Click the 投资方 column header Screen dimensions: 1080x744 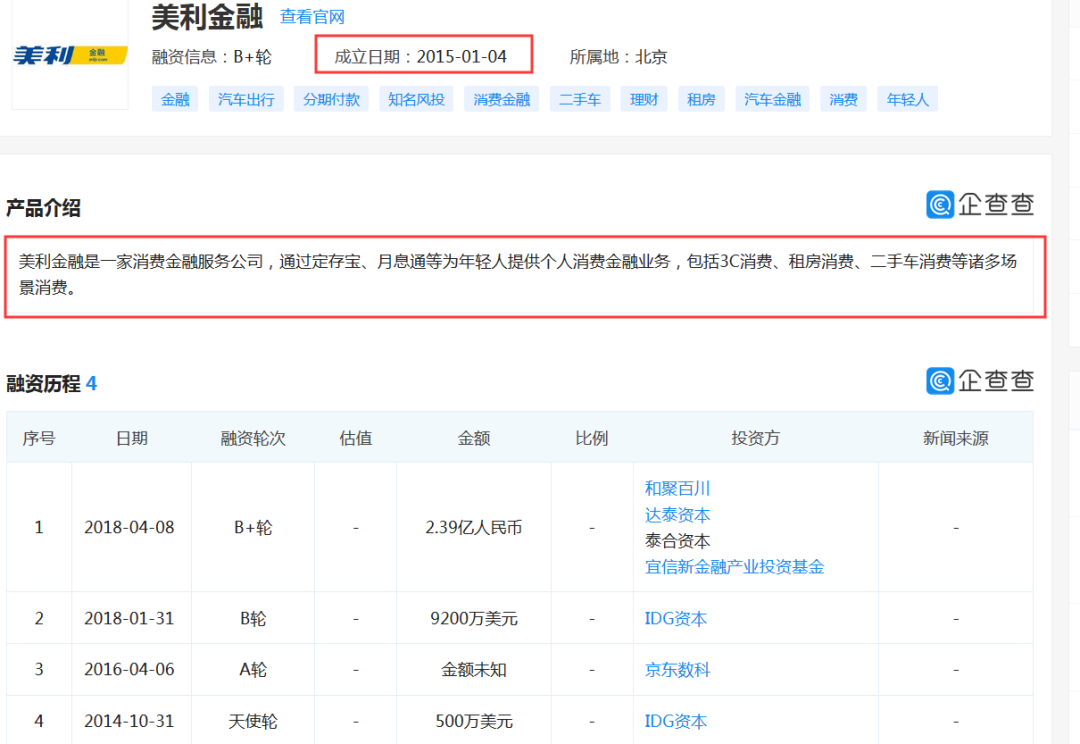coord(756,438)
